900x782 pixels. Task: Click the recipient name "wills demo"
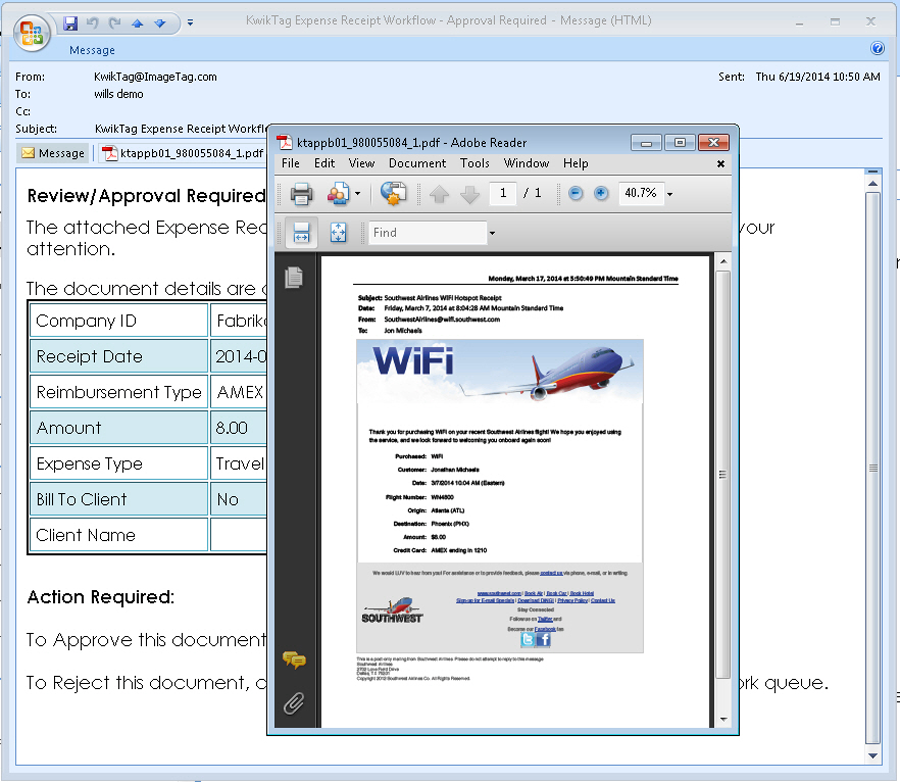(x=119, y=94)
